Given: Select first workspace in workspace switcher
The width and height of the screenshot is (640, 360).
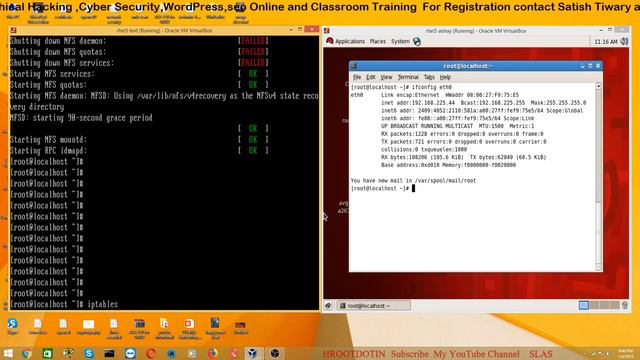Looking at the screenshot, I should 584,305.
